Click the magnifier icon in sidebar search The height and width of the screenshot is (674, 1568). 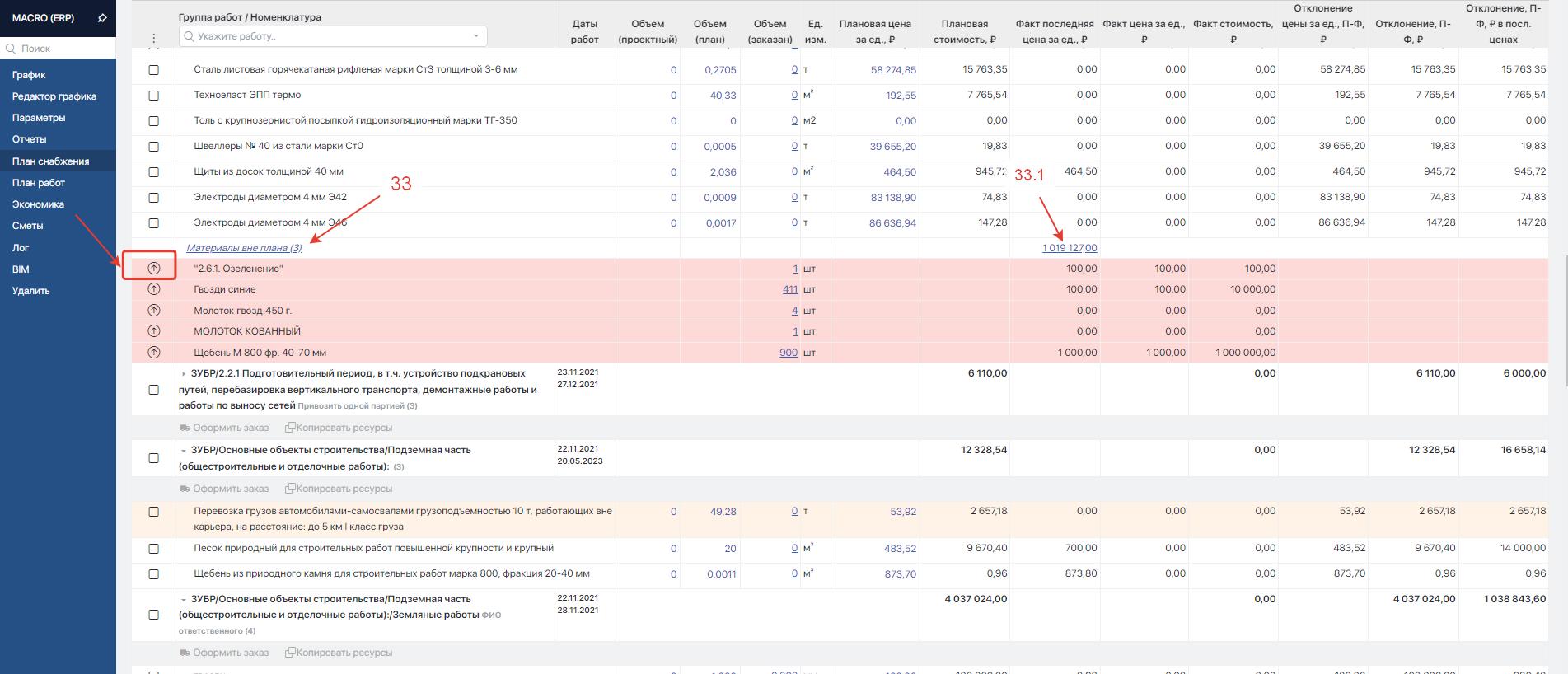click(12, 49)
